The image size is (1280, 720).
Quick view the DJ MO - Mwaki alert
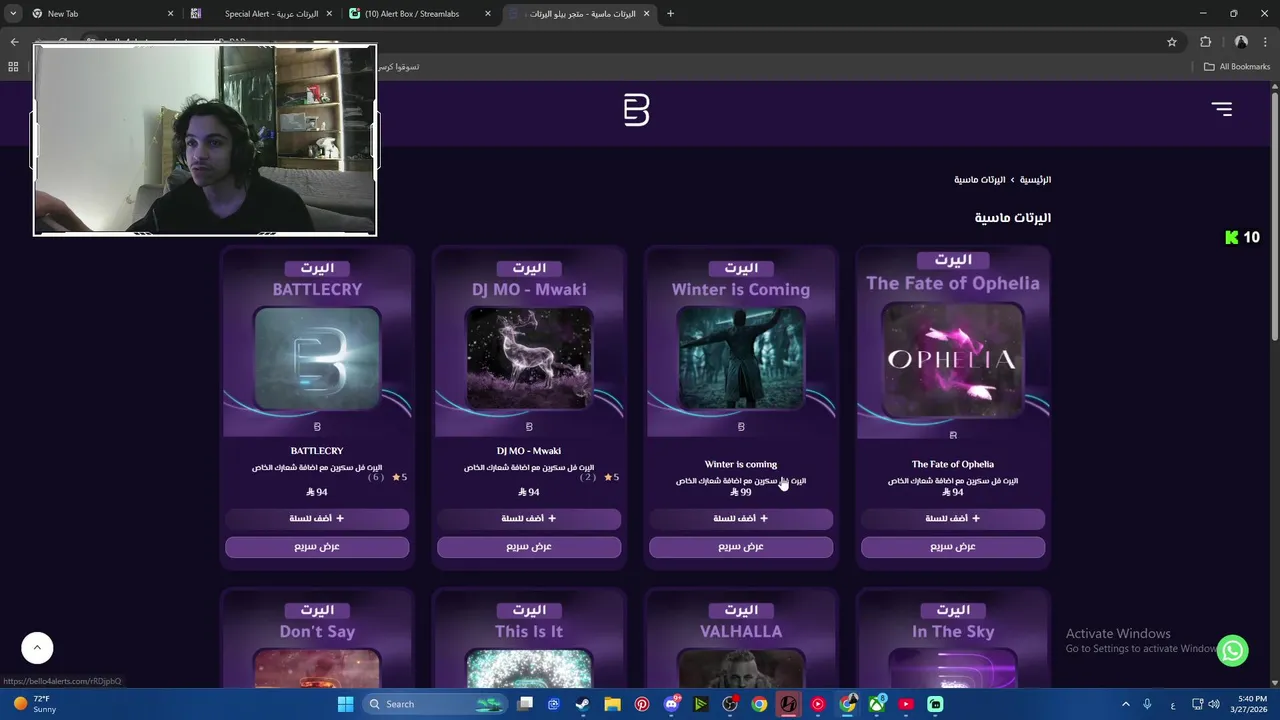click(529, 547)
